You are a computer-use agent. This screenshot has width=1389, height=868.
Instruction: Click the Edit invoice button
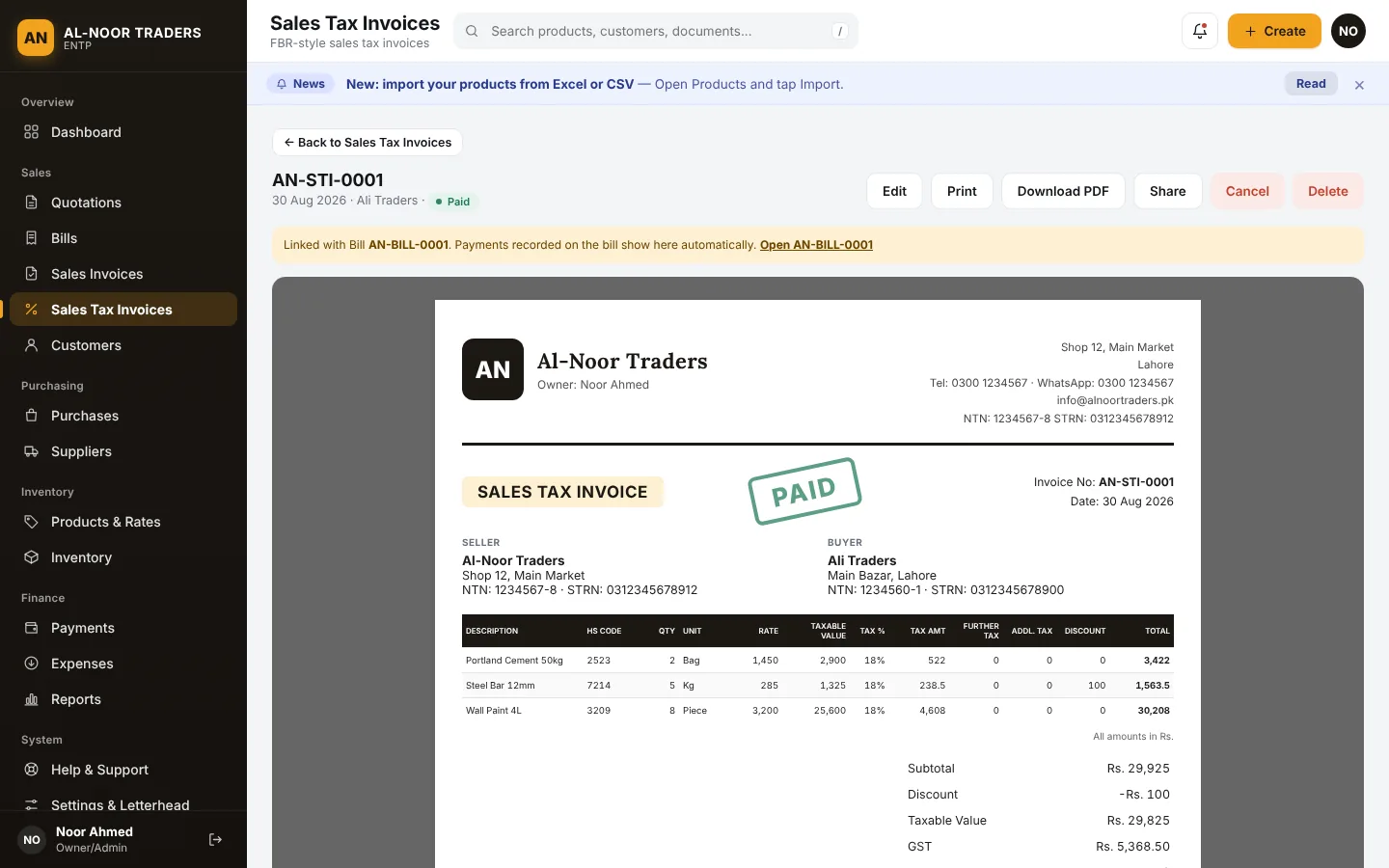click(x=894, y=191)
